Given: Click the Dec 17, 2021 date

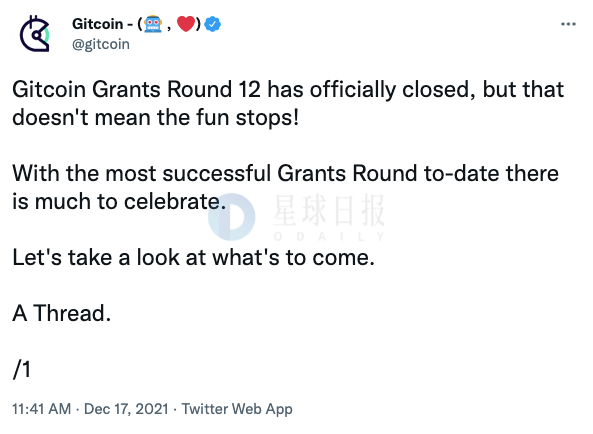Looking at the screenshot, I should pyautogui.click(x=126, y=409).
